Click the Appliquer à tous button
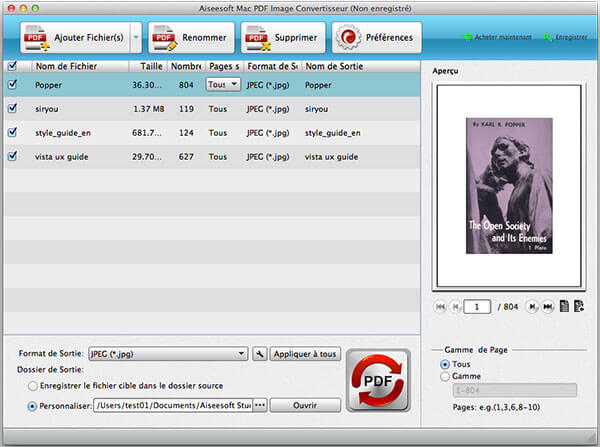600x447 pixels. pyautogui.click(x=306, y=353)
